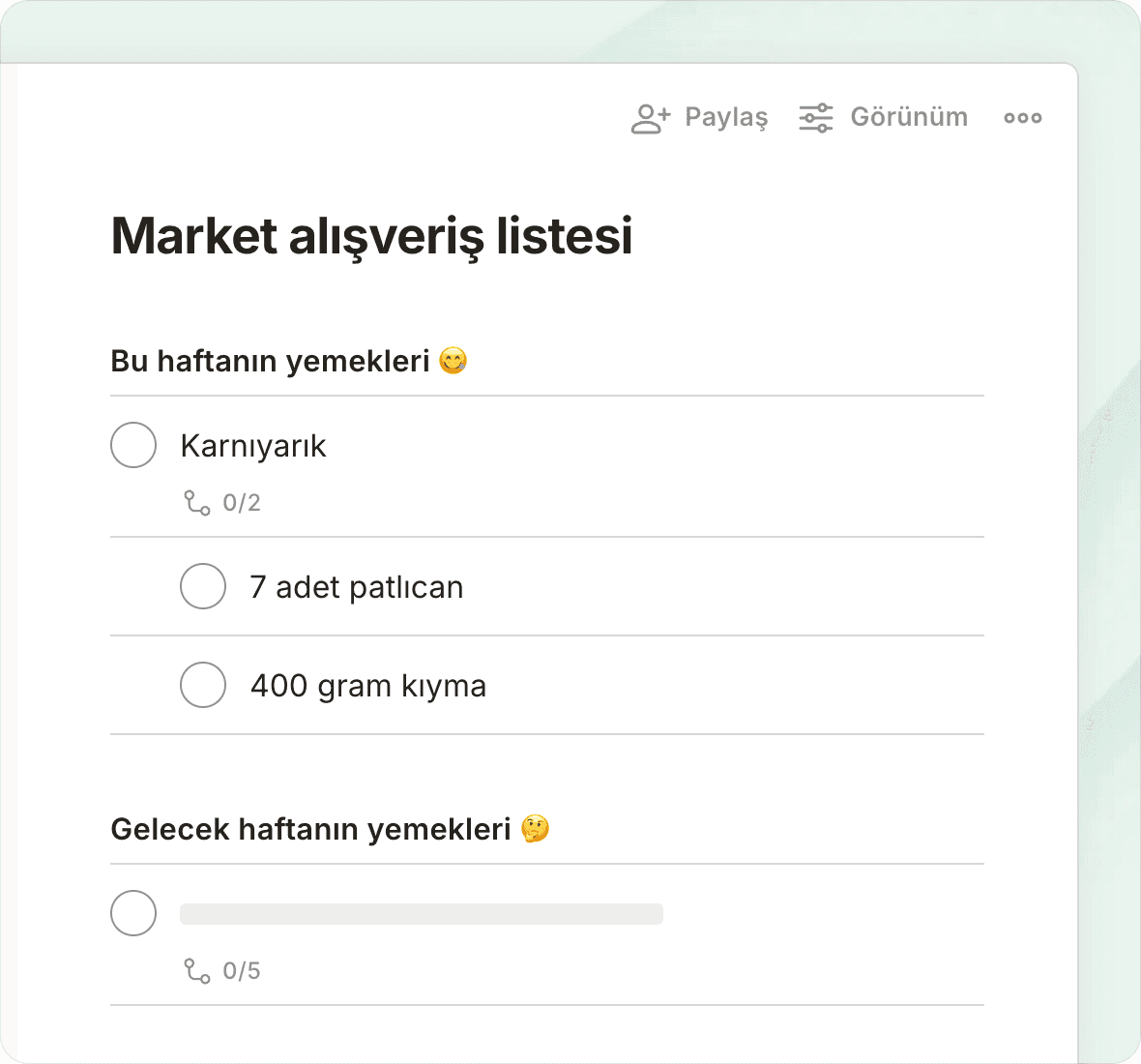This screenshot has width=1141, height=1064.
Task: Click the Görünüm sliders icon
Action: [815, 118]
